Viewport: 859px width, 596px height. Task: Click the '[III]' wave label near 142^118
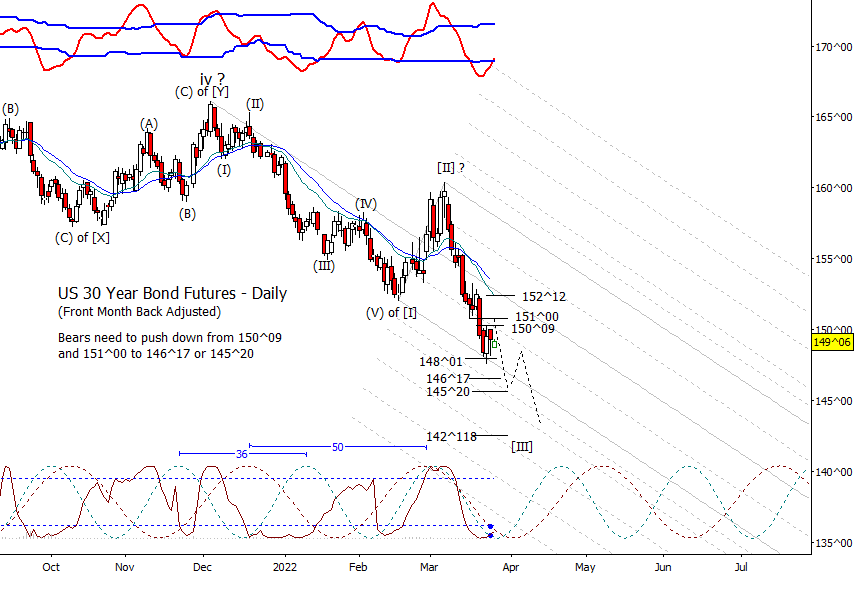522,446
